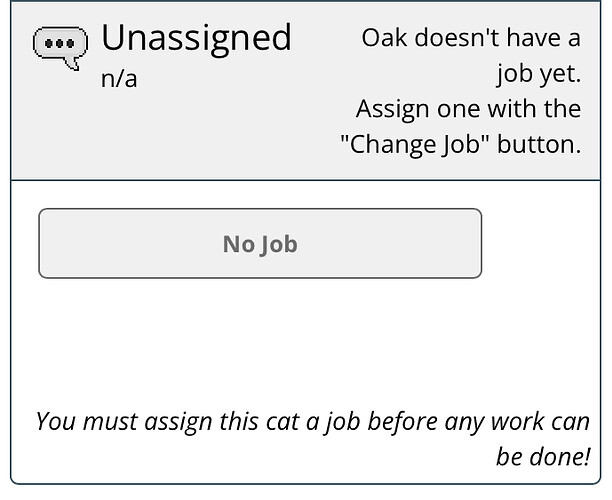Image resolution: width=612 pixels, height=500 pixels.
Task: Click the divider line beneath the gray header
Action: pos(306,180)
